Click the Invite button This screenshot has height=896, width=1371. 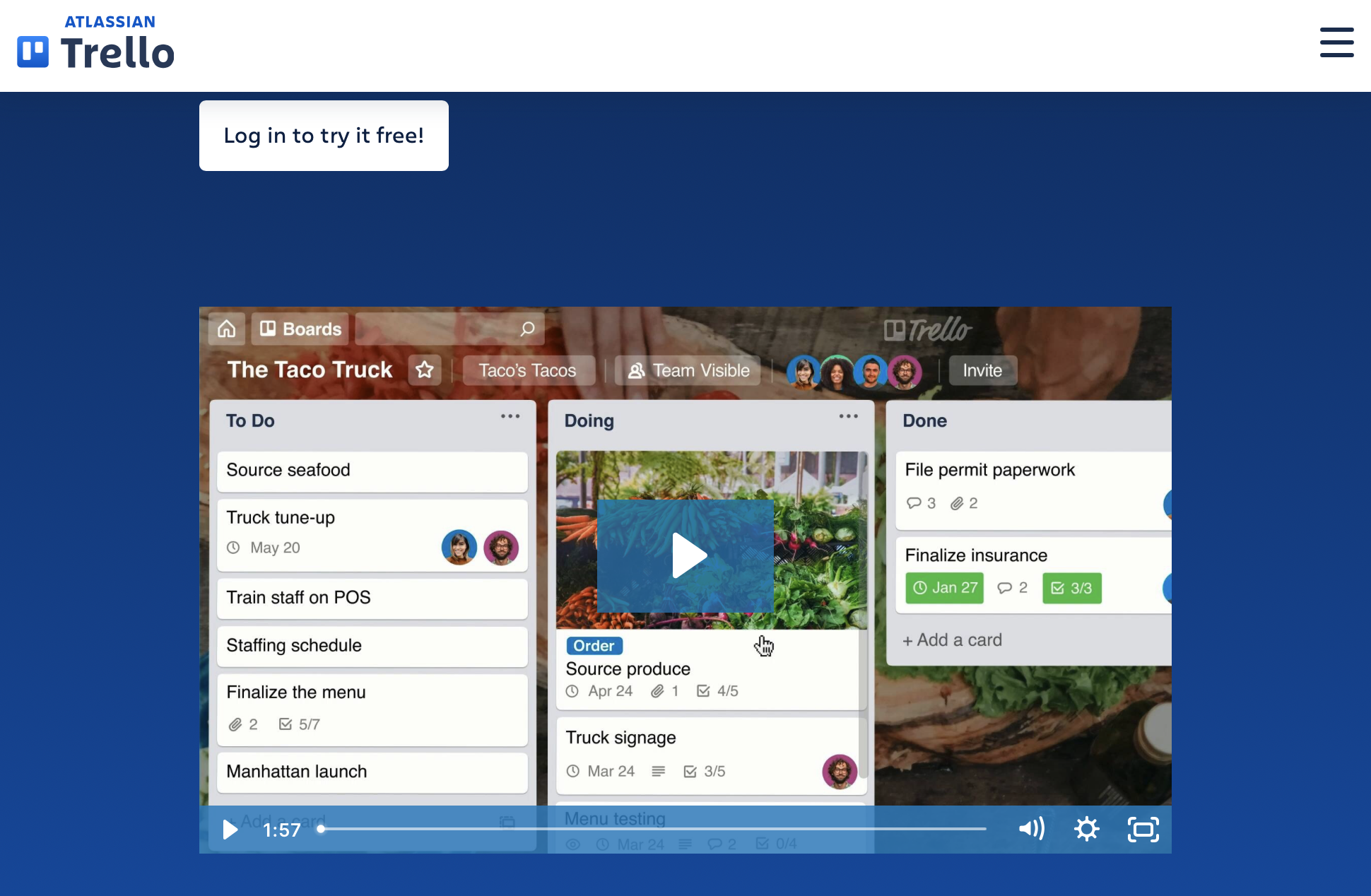pyautogui.click(x=982, y=370)
